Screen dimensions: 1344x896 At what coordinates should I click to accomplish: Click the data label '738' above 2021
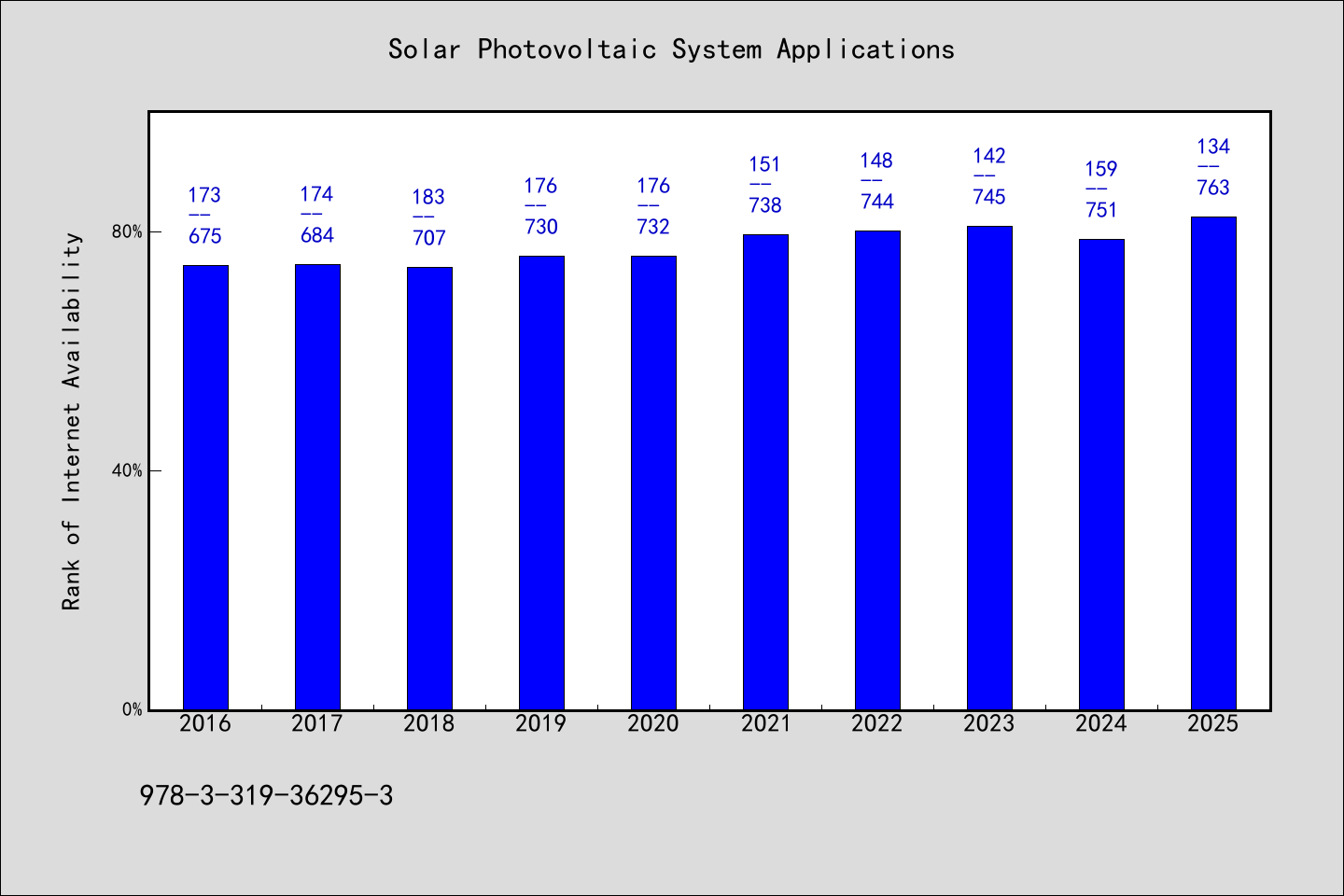(765, 205)
